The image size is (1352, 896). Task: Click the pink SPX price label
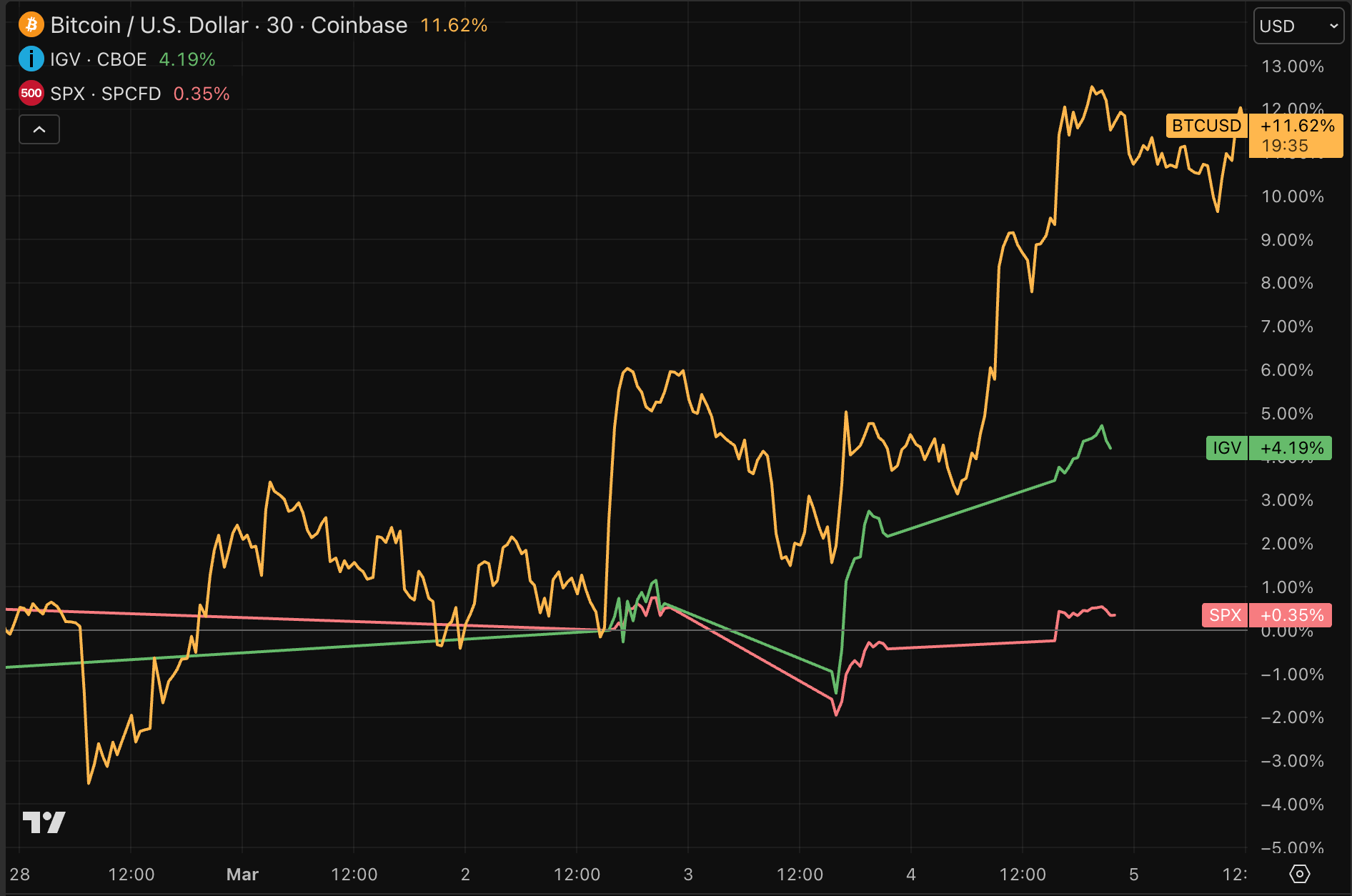(1225, 615)
